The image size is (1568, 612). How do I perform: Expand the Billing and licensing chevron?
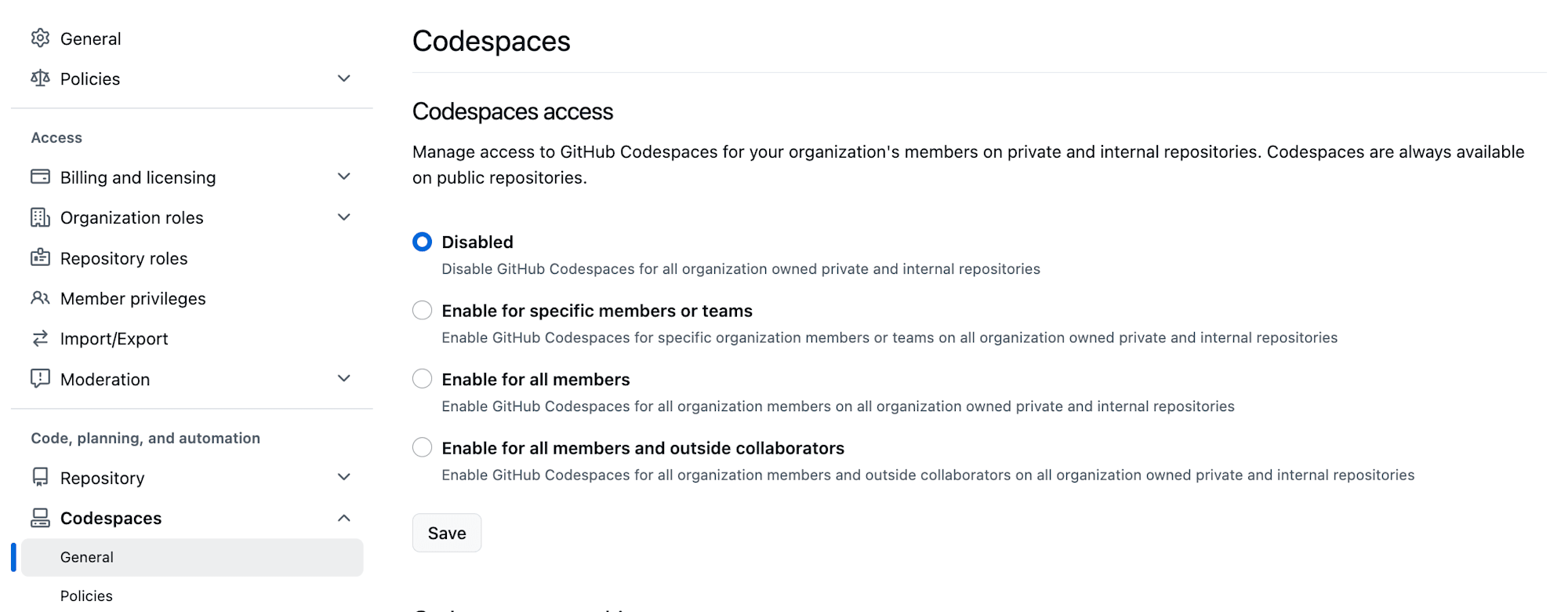pyautogui.click(x=343, y=177)
